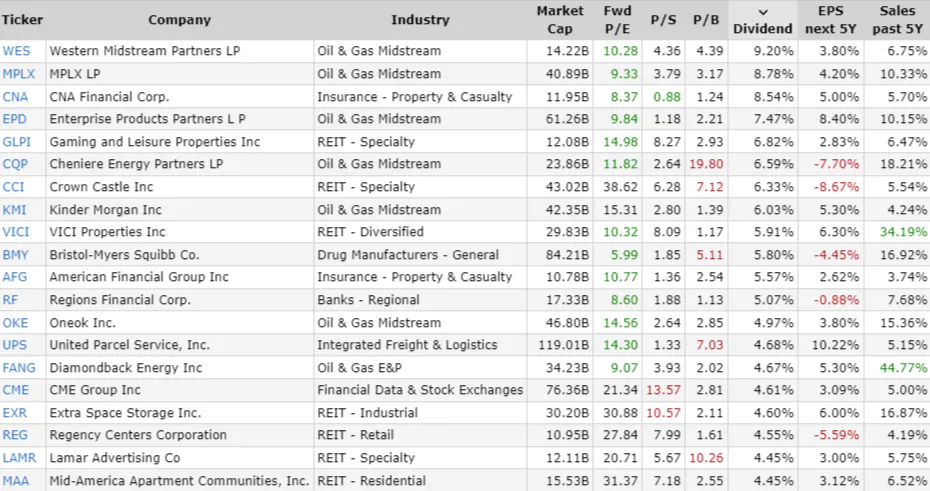Click CNA Financial Corp. company name

click(x=109, y=97)
